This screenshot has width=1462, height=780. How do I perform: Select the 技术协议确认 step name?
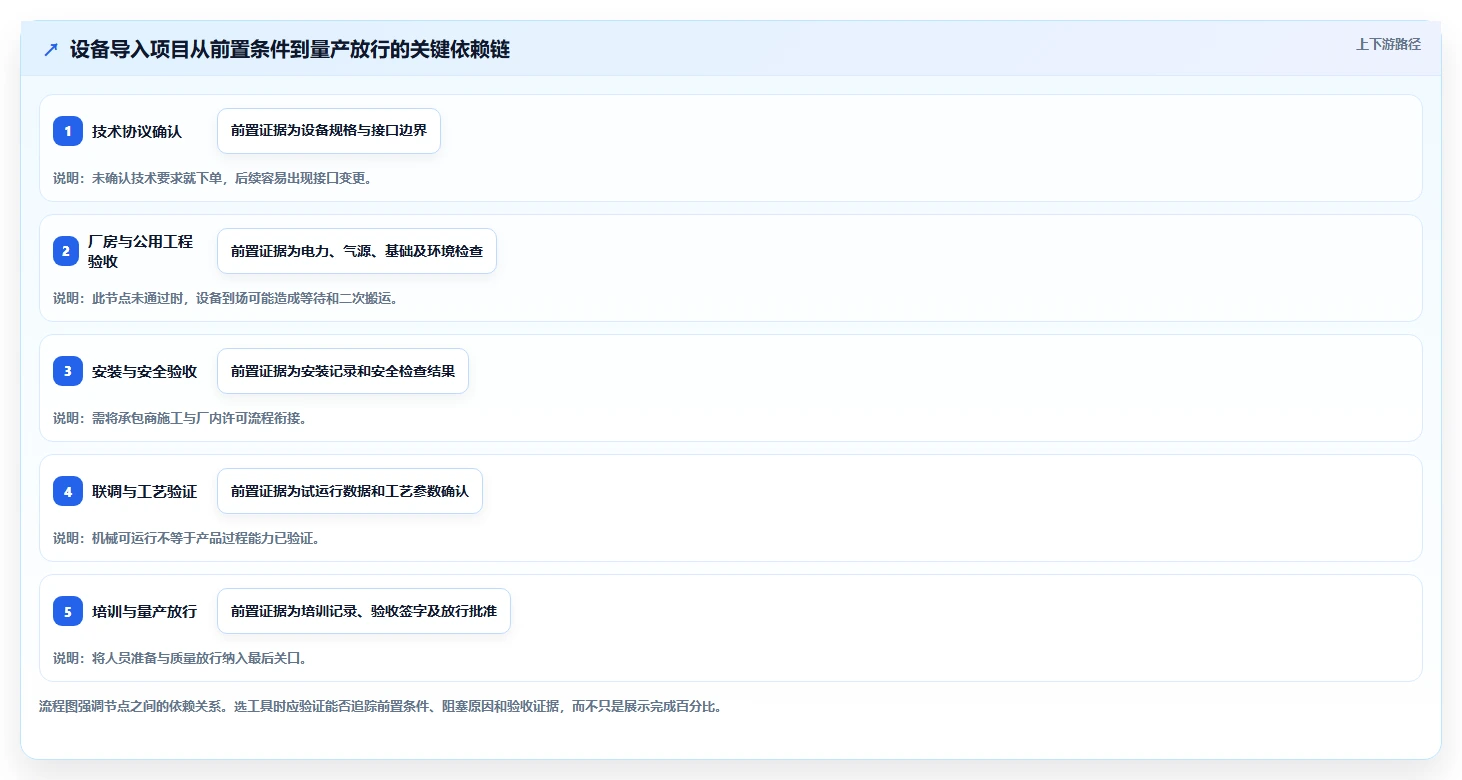coord(137,131)
